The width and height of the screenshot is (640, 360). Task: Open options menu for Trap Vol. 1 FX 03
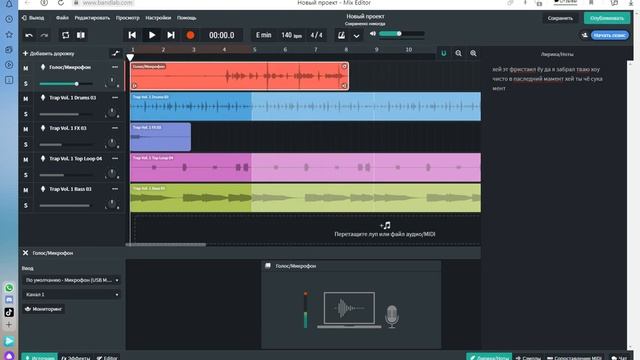tap(115, 128)
